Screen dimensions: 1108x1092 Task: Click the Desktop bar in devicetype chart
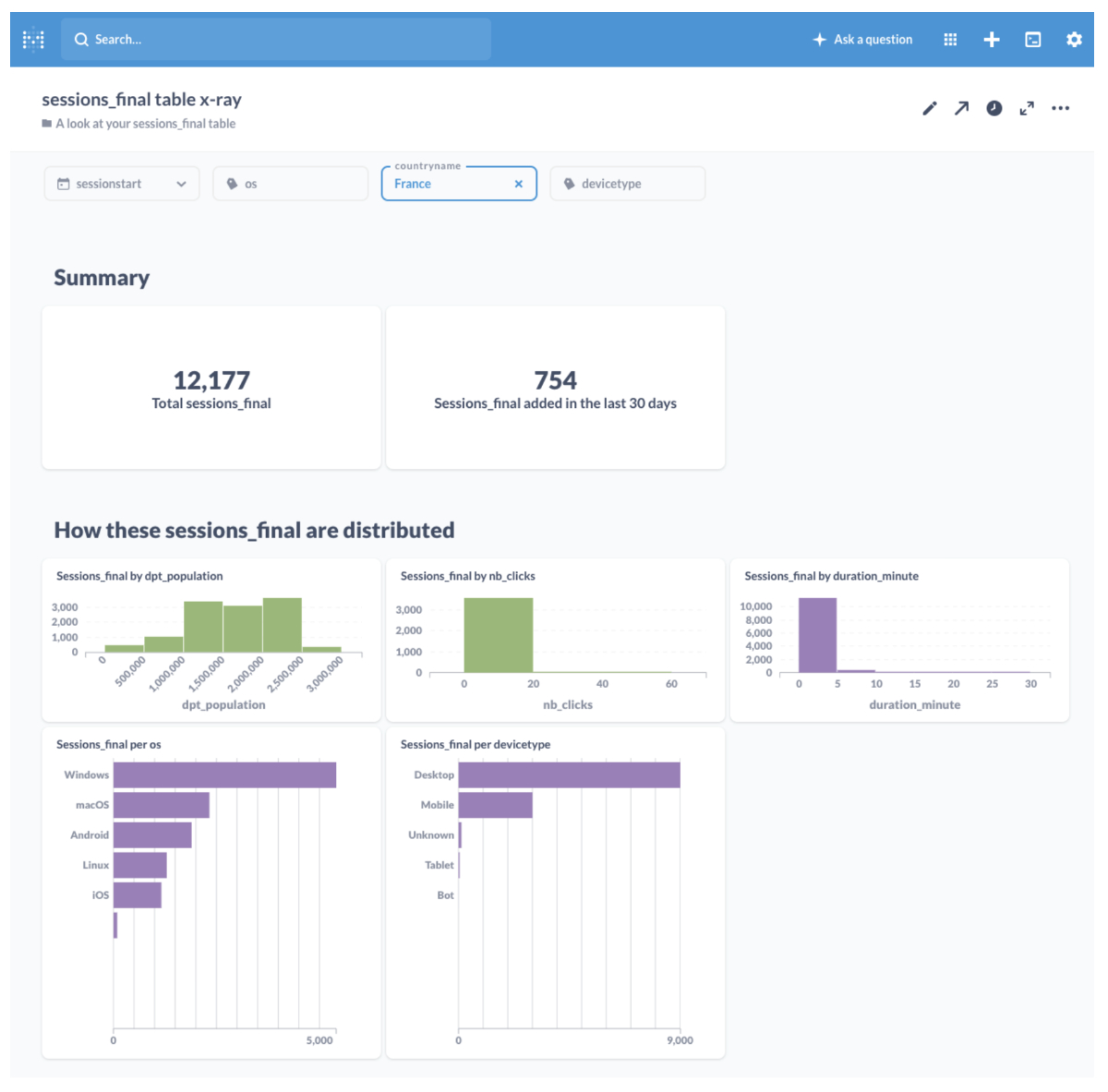click(569, 775)
